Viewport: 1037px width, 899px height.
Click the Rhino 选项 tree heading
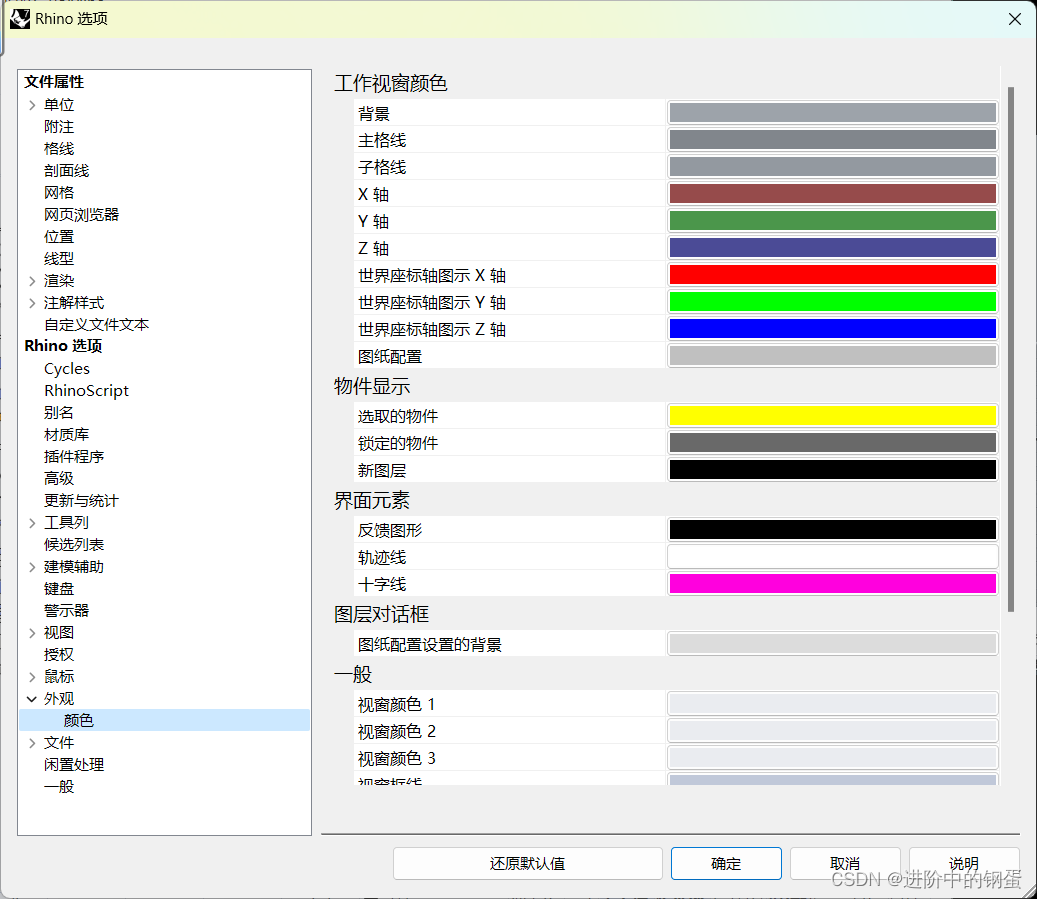pos(63,346)
